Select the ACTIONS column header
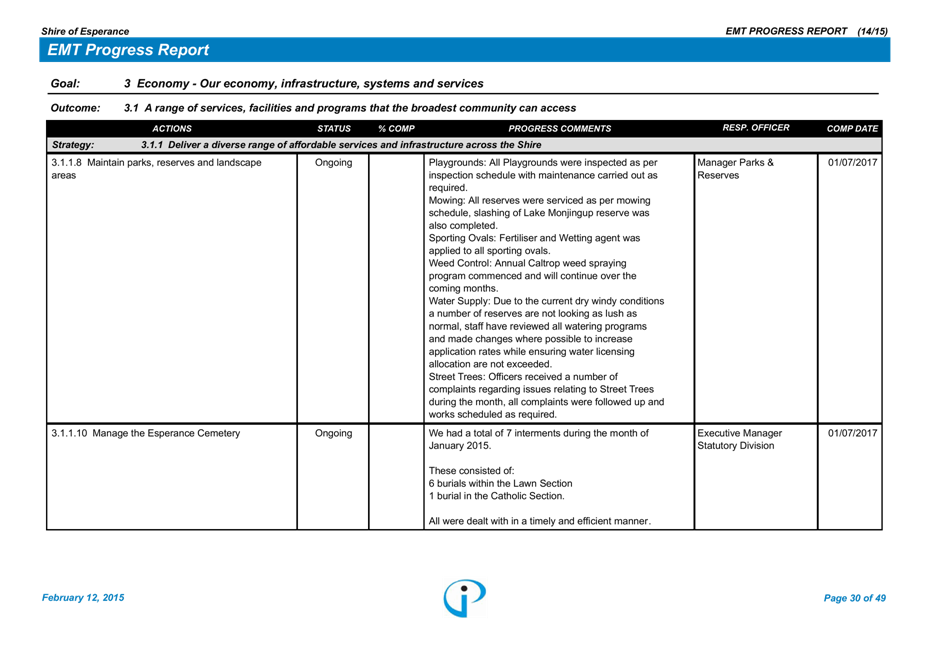Viewport: 928px width, 657px height. tap(172, 128)
